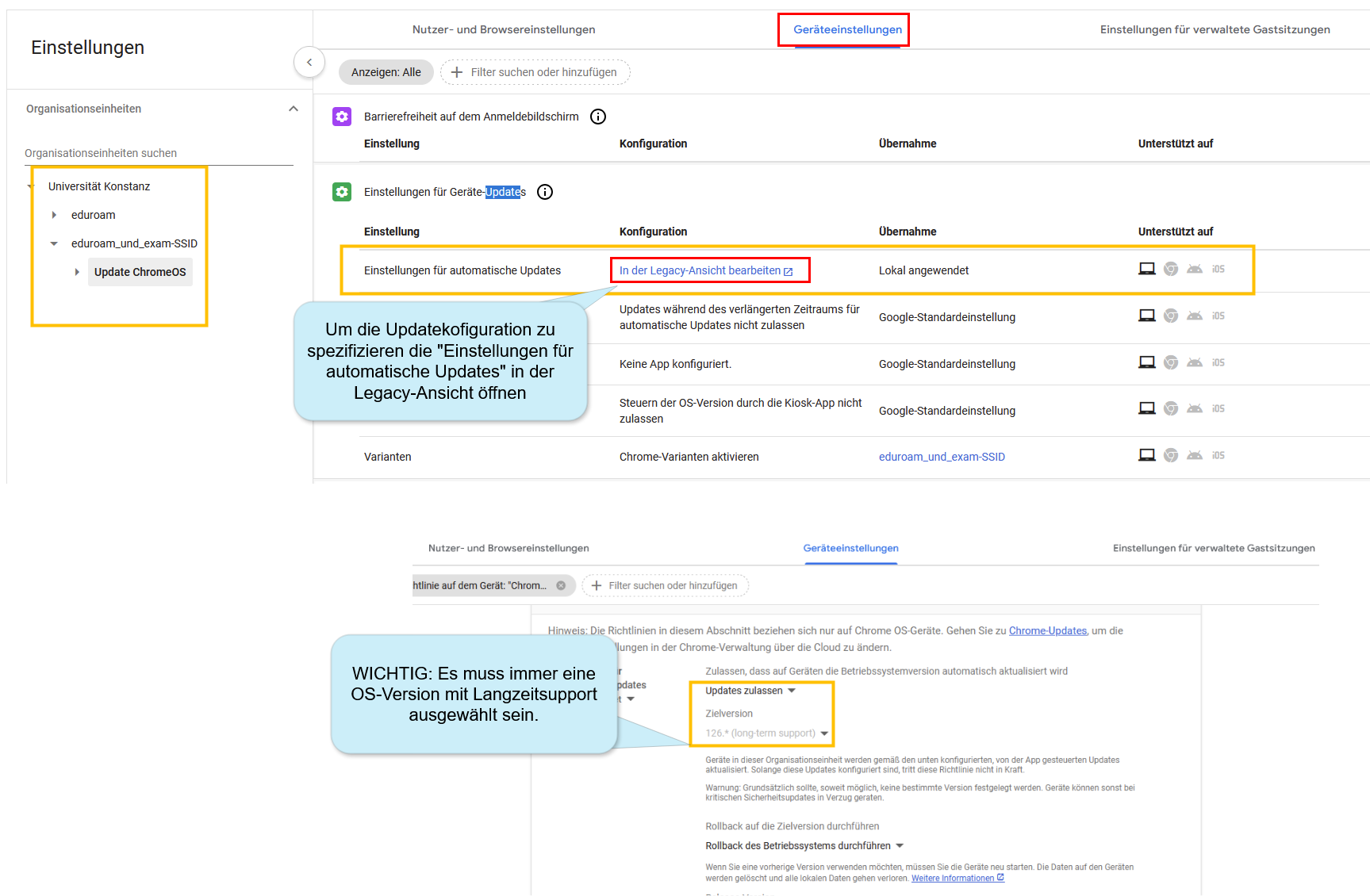Click the Anzeigen: Alle filter chip

click(386, 72)
